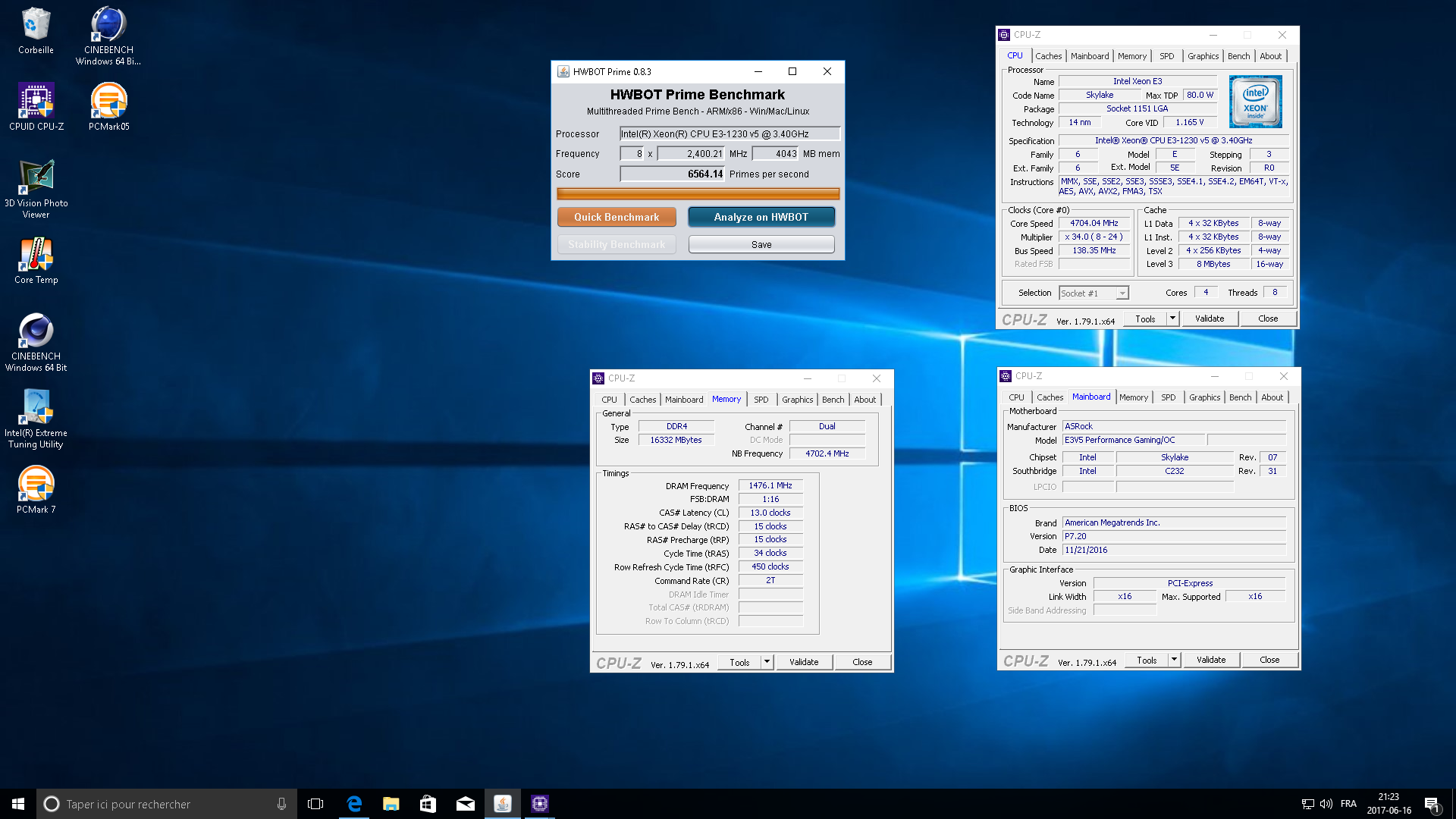Click the Processor name field in HWBOT Prime

click(730, 133)
